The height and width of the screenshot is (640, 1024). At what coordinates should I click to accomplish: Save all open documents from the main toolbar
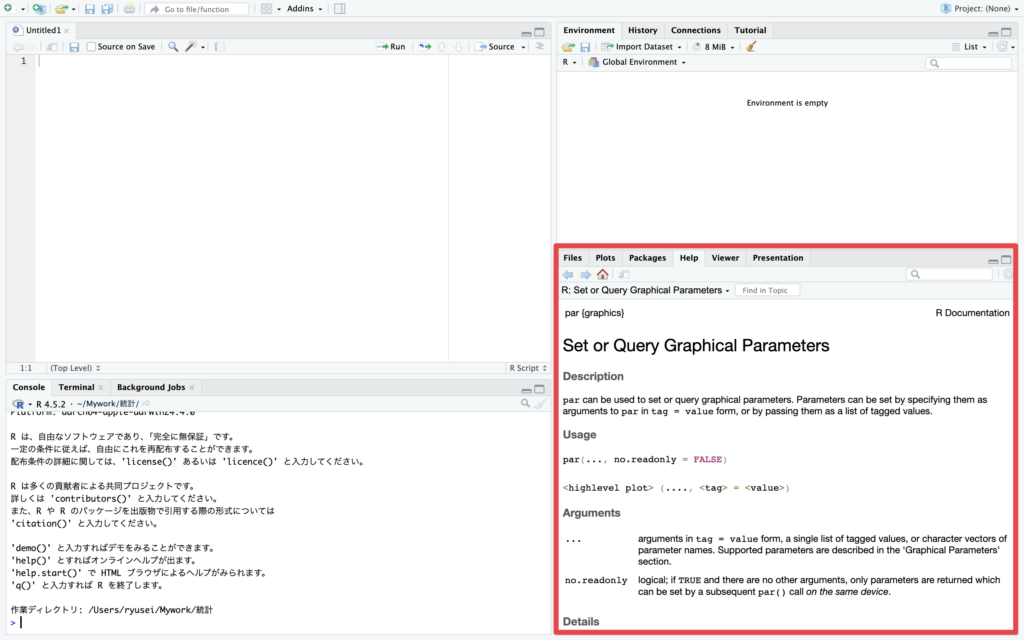(107, 9)
